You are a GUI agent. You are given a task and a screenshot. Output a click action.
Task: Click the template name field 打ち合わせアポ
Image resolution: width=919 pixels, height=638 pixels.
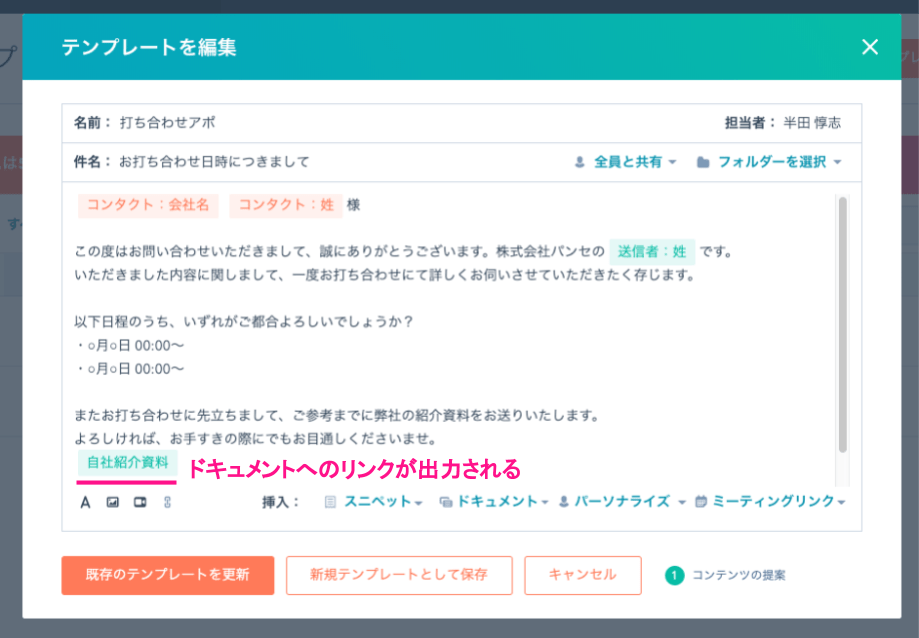coord(167,123)
